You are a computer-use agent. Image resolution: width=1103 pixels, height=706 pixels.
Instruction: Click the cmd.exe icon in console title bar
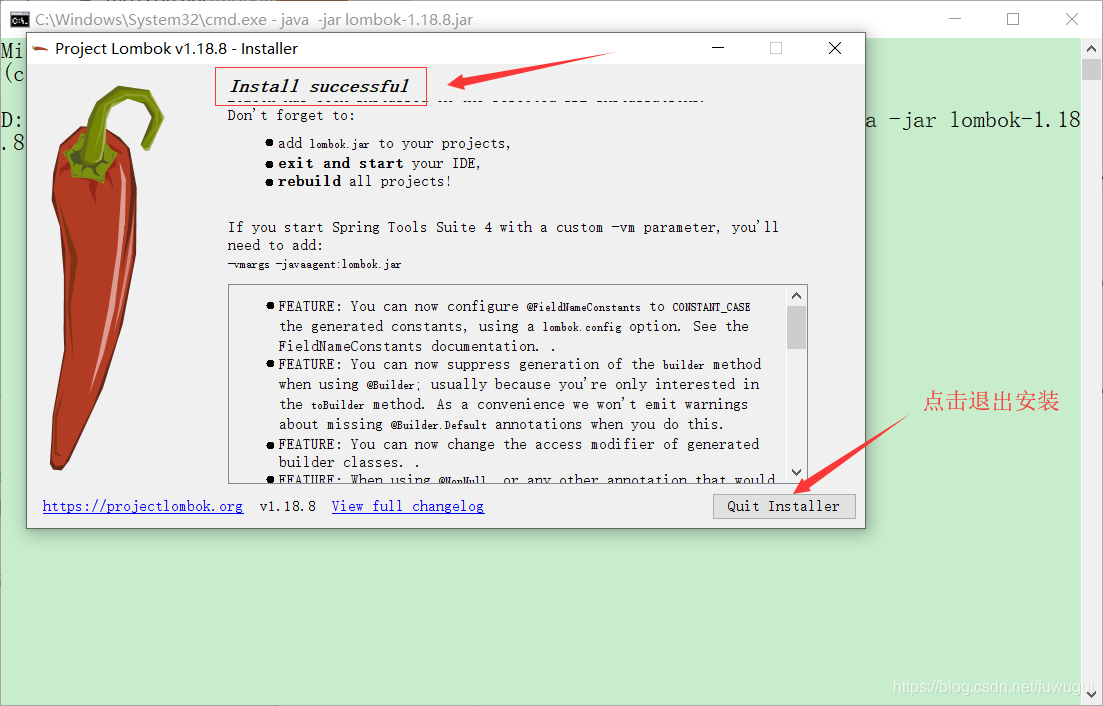coord(19,19)
